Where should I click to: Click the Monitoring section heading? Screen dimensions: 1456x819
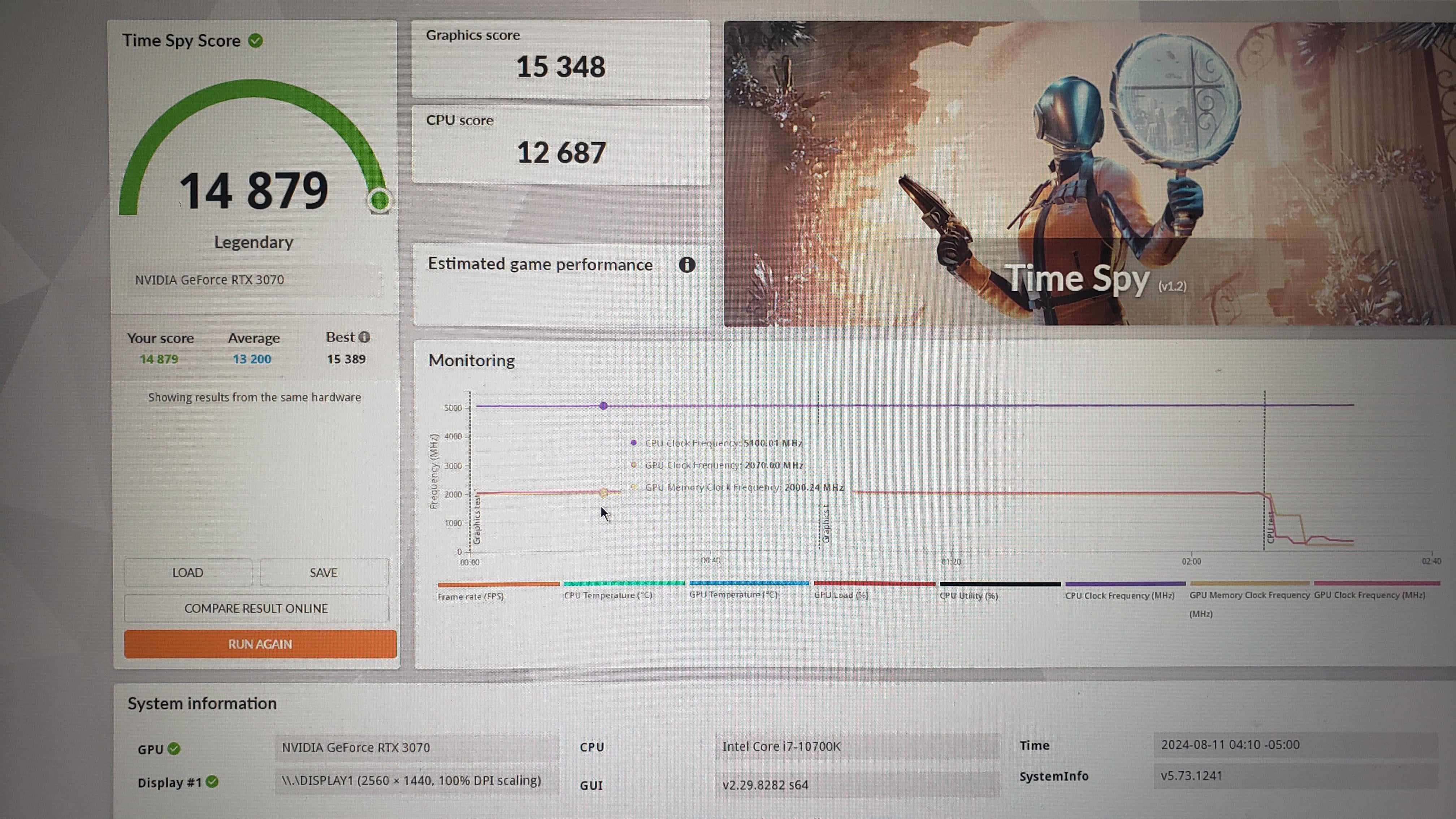coord(471,361)
